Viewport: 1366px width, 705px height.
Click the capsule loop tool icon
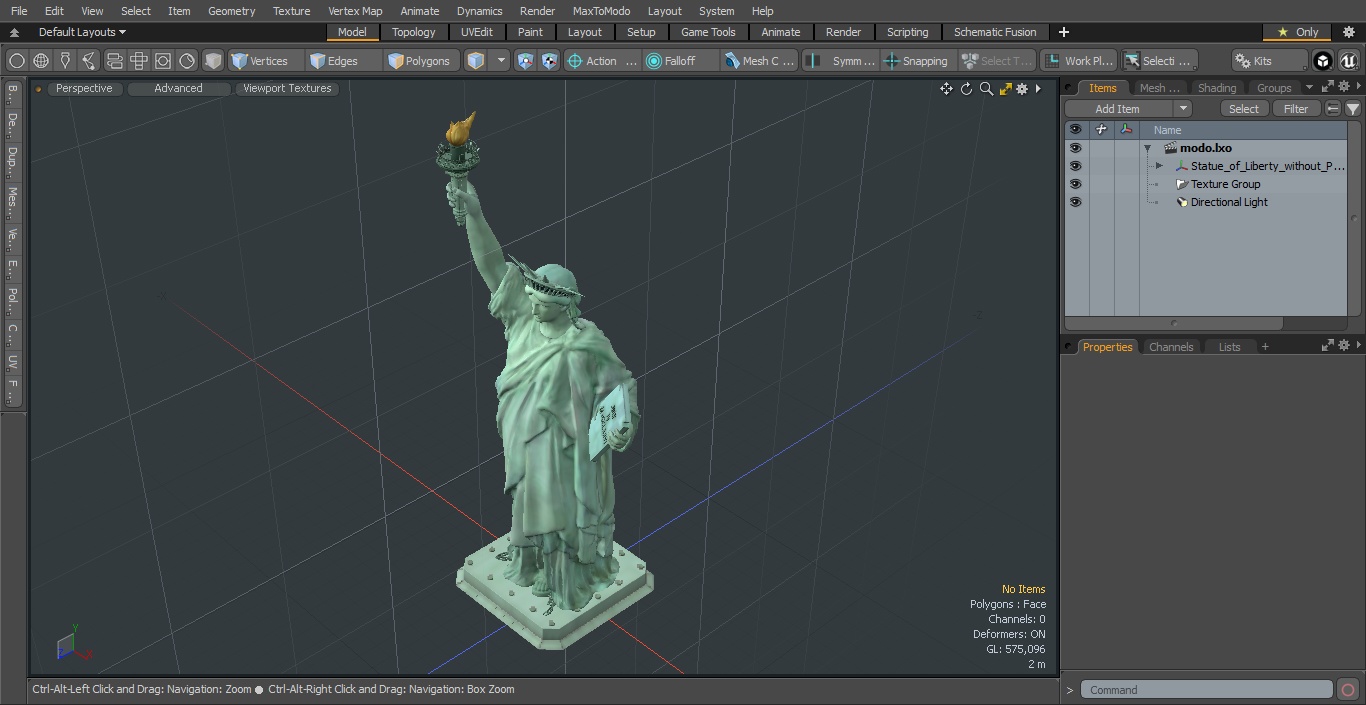[114, 61]
